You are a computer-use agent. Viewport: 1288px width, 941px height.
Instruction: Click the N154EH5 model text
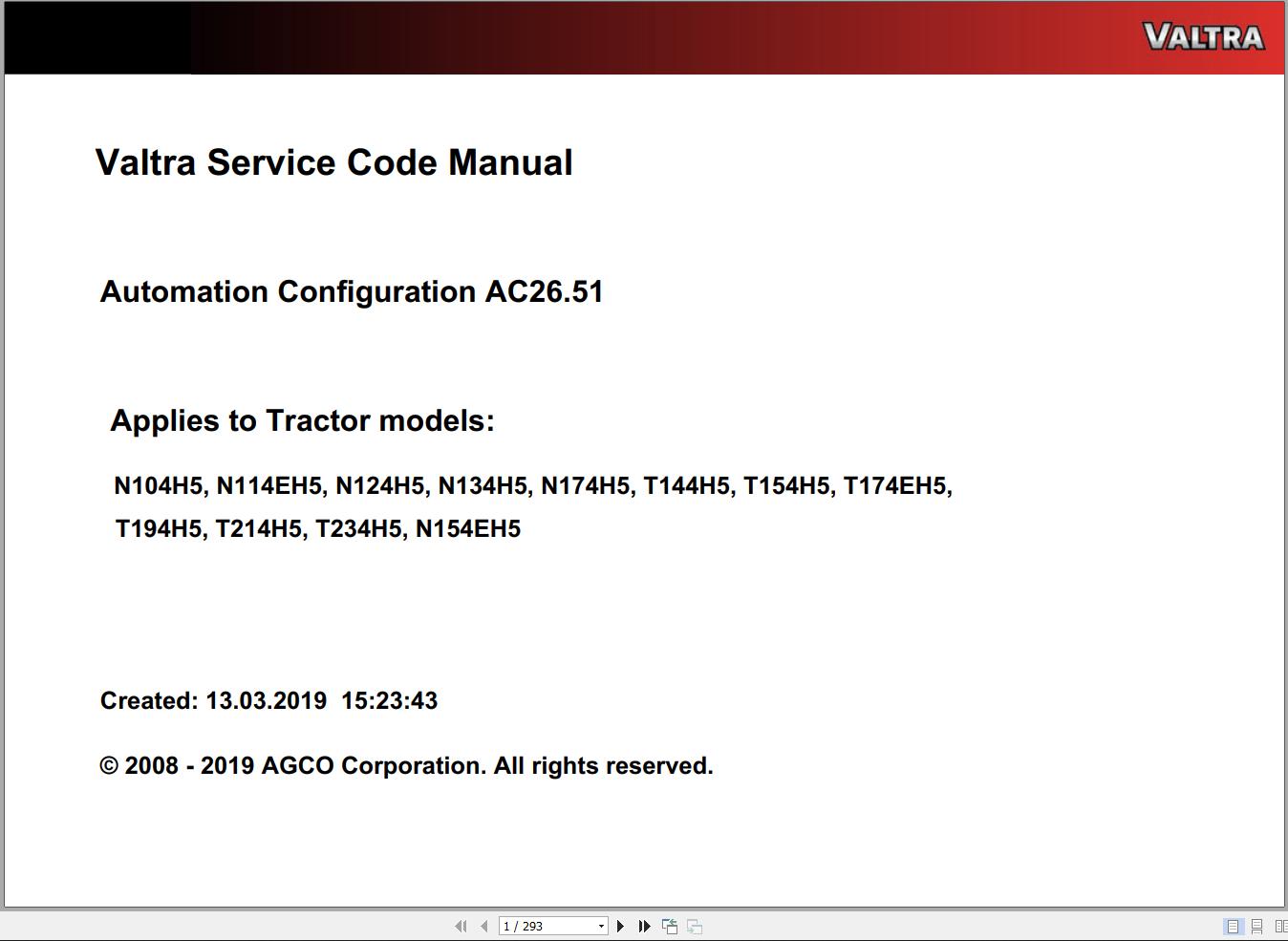468,529
